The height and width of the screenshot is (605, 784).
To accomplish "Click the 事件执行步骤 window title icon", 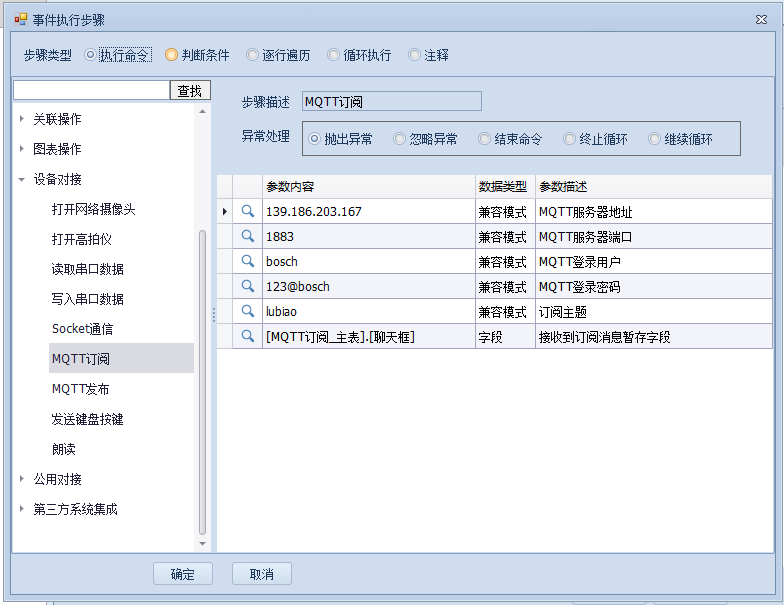I will tap(20, 19).
